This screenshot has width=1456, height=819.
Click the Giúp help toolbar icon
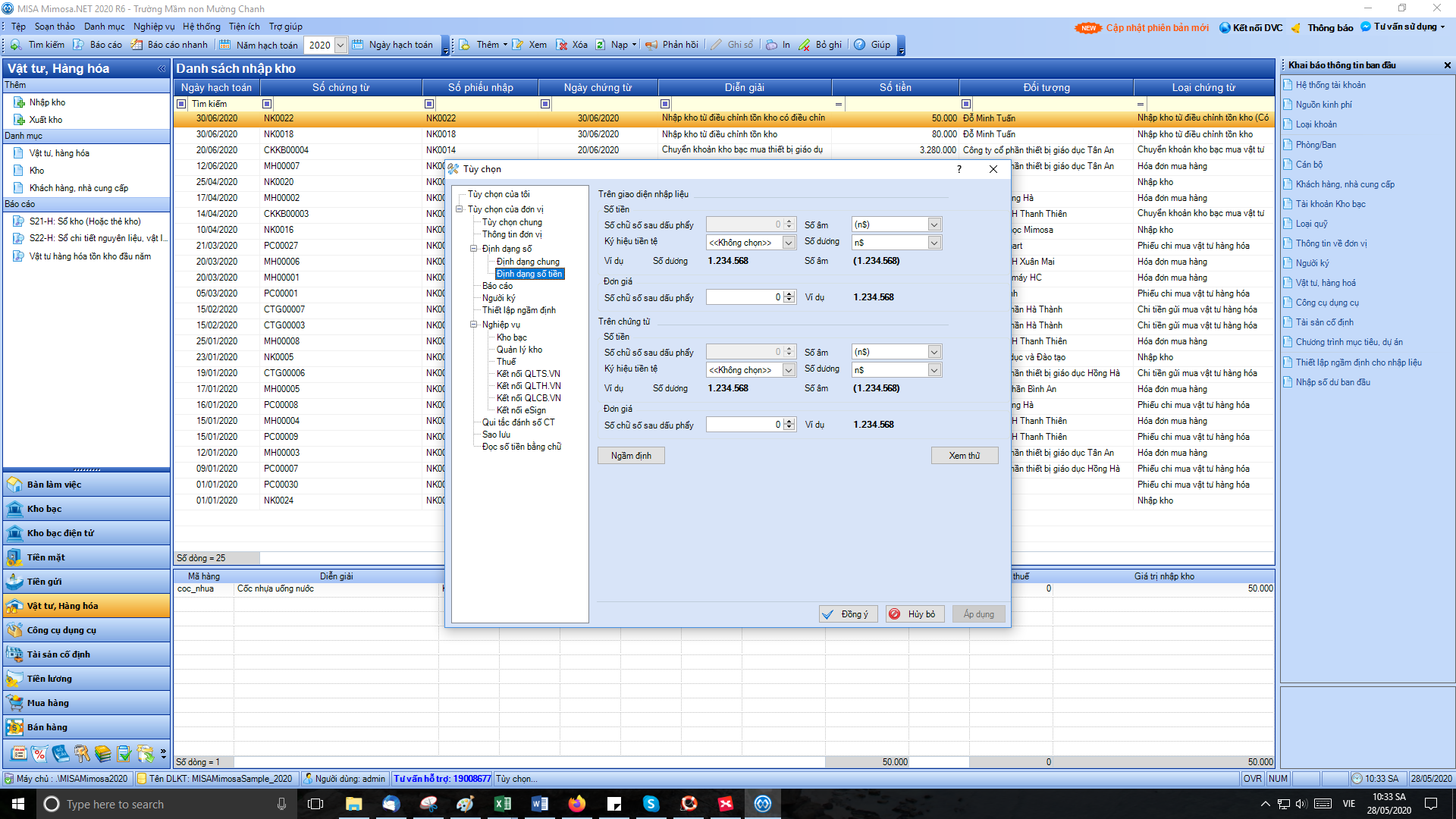[860, 45]
